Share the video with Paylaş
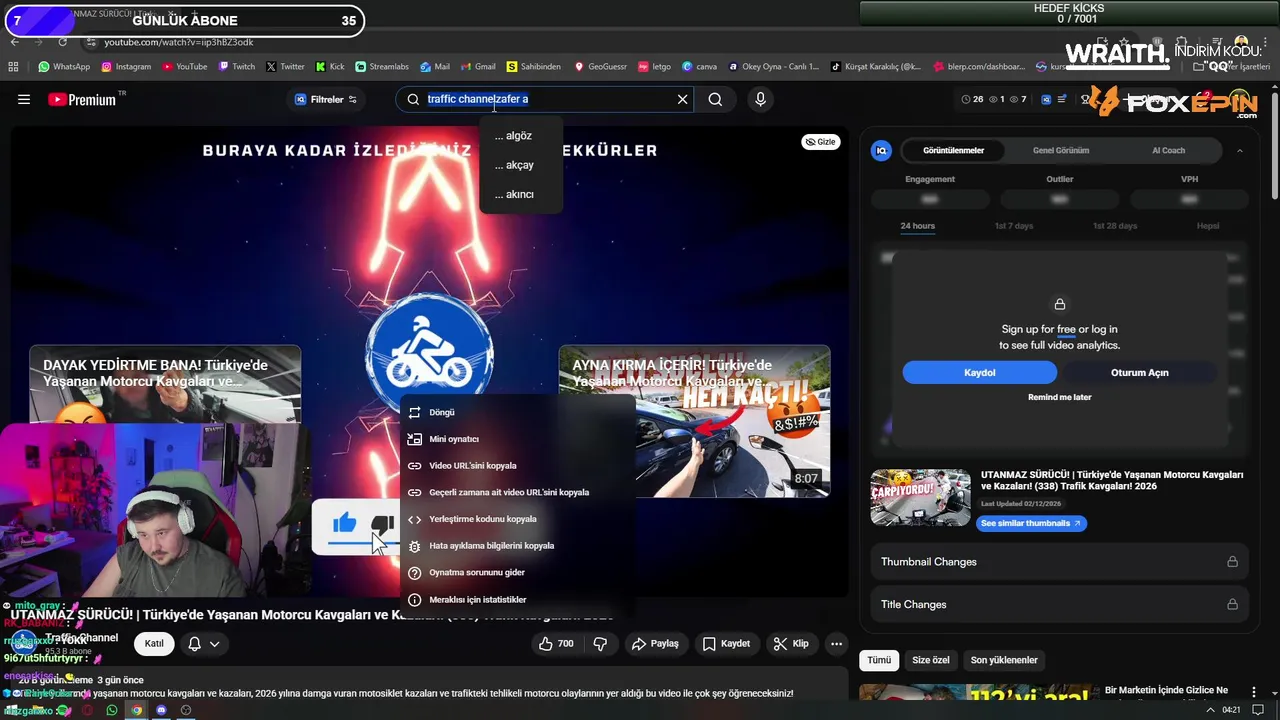Viewport: 1280px width, 720px height. (656, 644)
